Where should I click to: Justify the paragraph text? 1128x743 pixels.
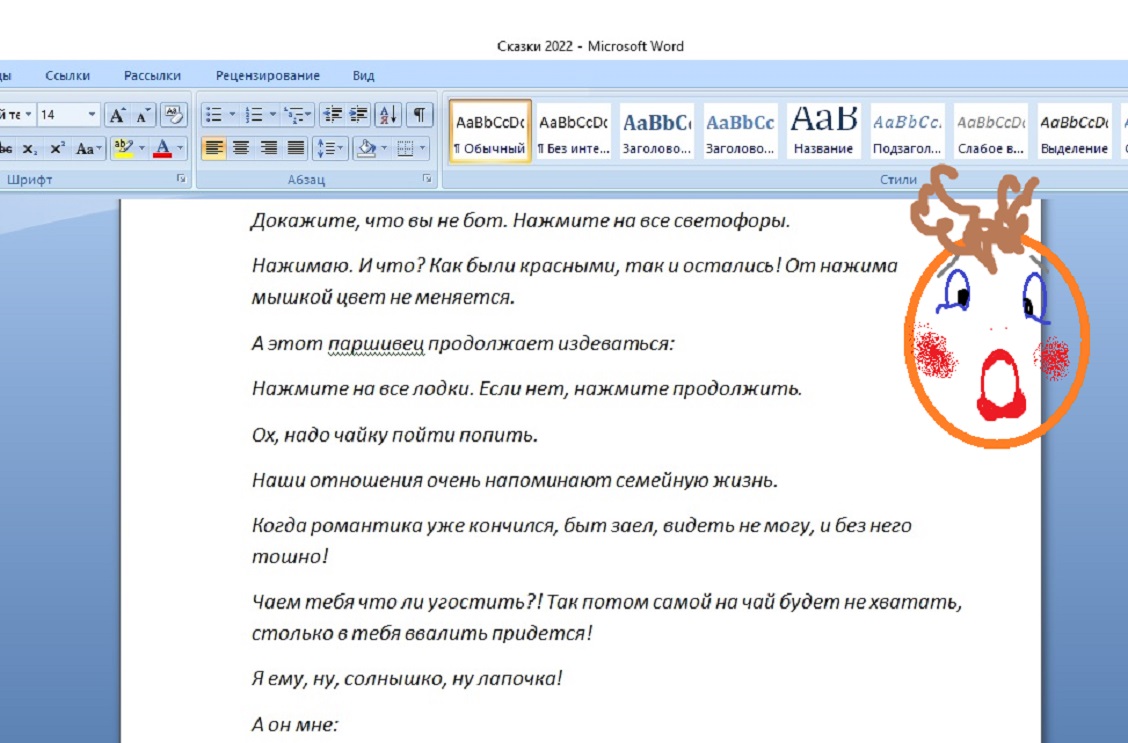[x=295, y=148]
